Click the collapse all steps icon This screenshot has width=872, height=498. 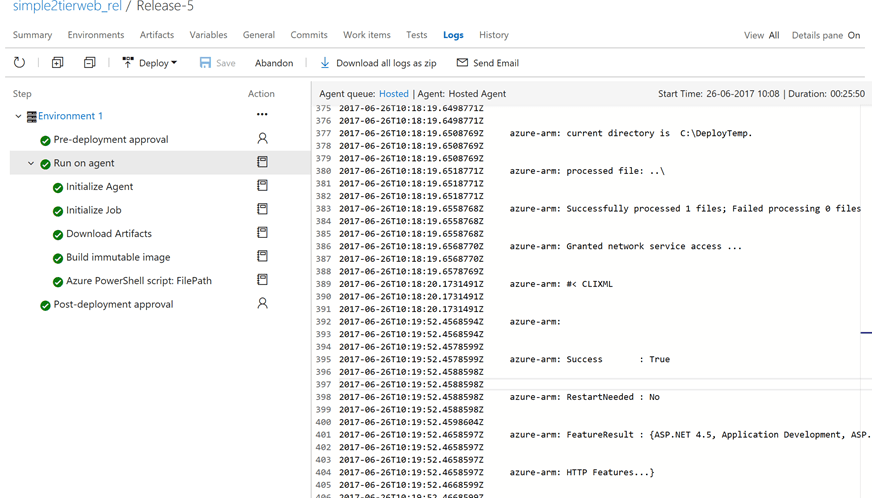coord(89,63)
